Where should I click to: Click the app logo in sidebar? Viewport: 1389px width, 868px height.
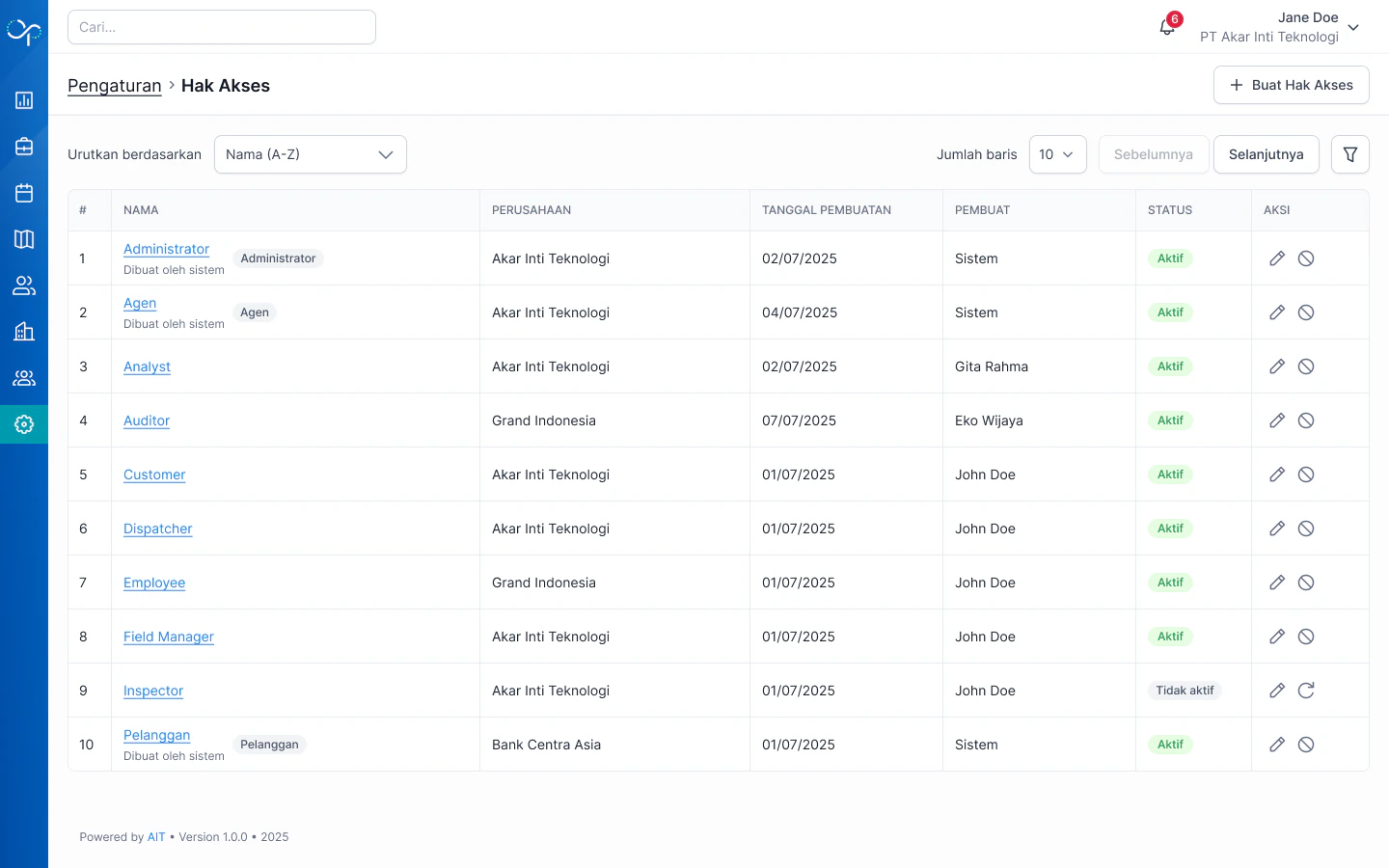(x=24, y=32)
